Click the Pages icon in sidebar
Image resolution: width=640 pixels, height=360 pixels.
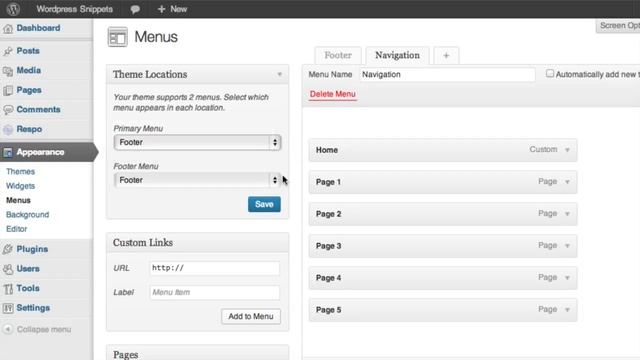click(x=8, y=90)
